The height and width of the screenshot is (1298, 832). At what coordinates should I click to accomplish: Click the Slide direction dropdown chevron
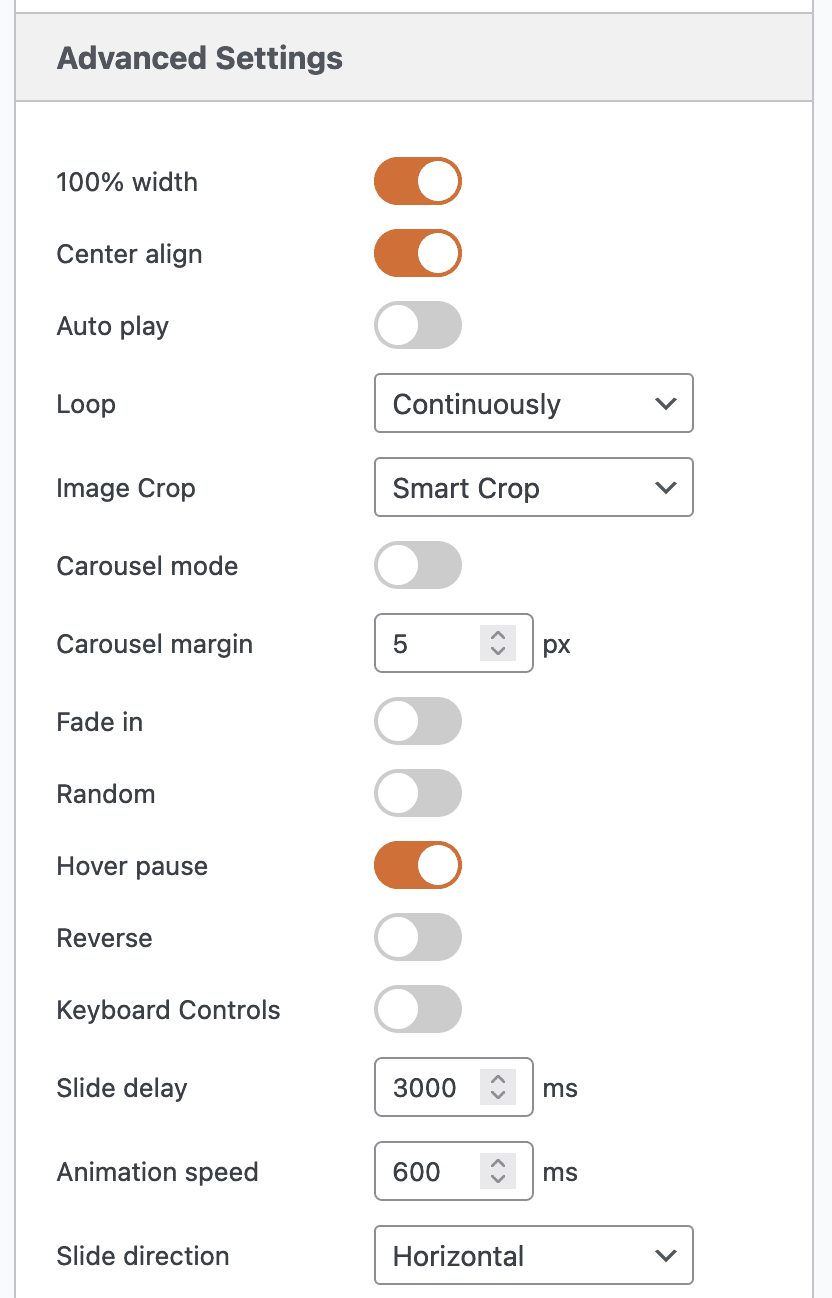pyautogui.click(x=665, y=1256)
